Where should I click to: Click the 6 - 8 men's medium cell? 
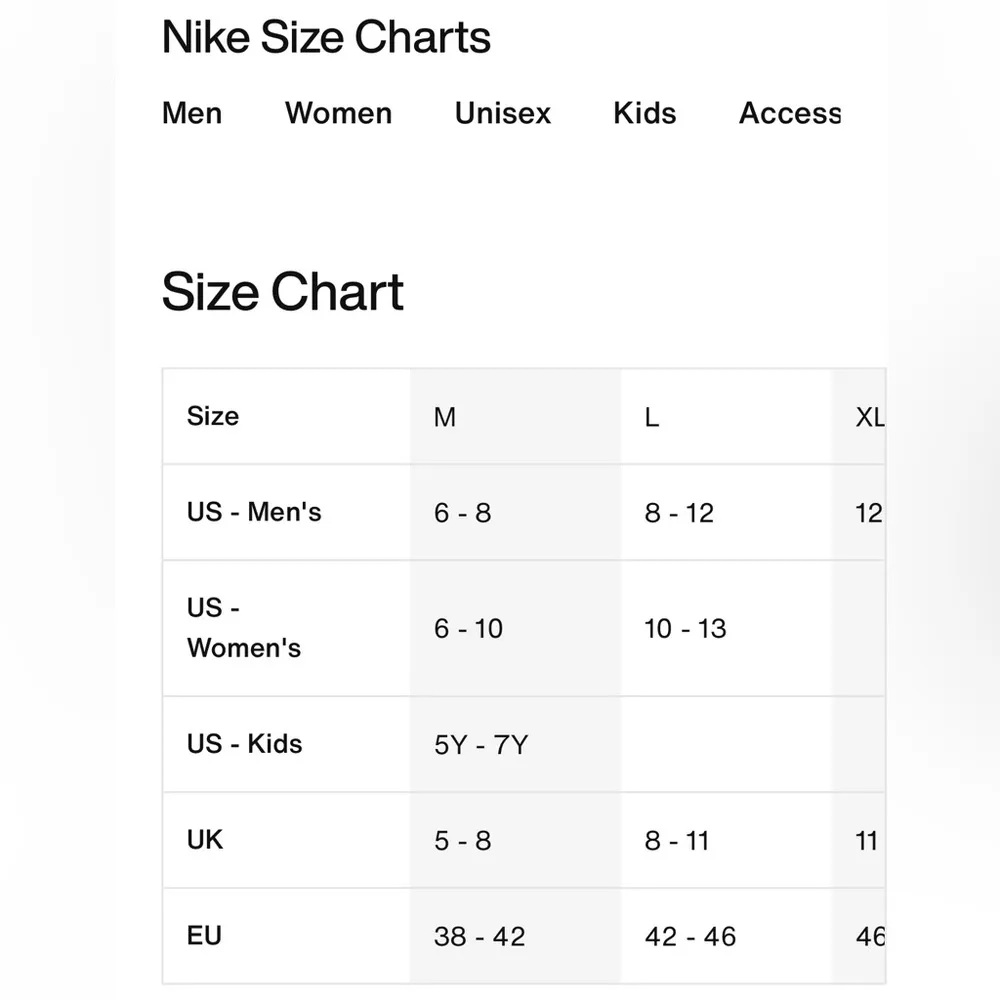tap(462, 513)
